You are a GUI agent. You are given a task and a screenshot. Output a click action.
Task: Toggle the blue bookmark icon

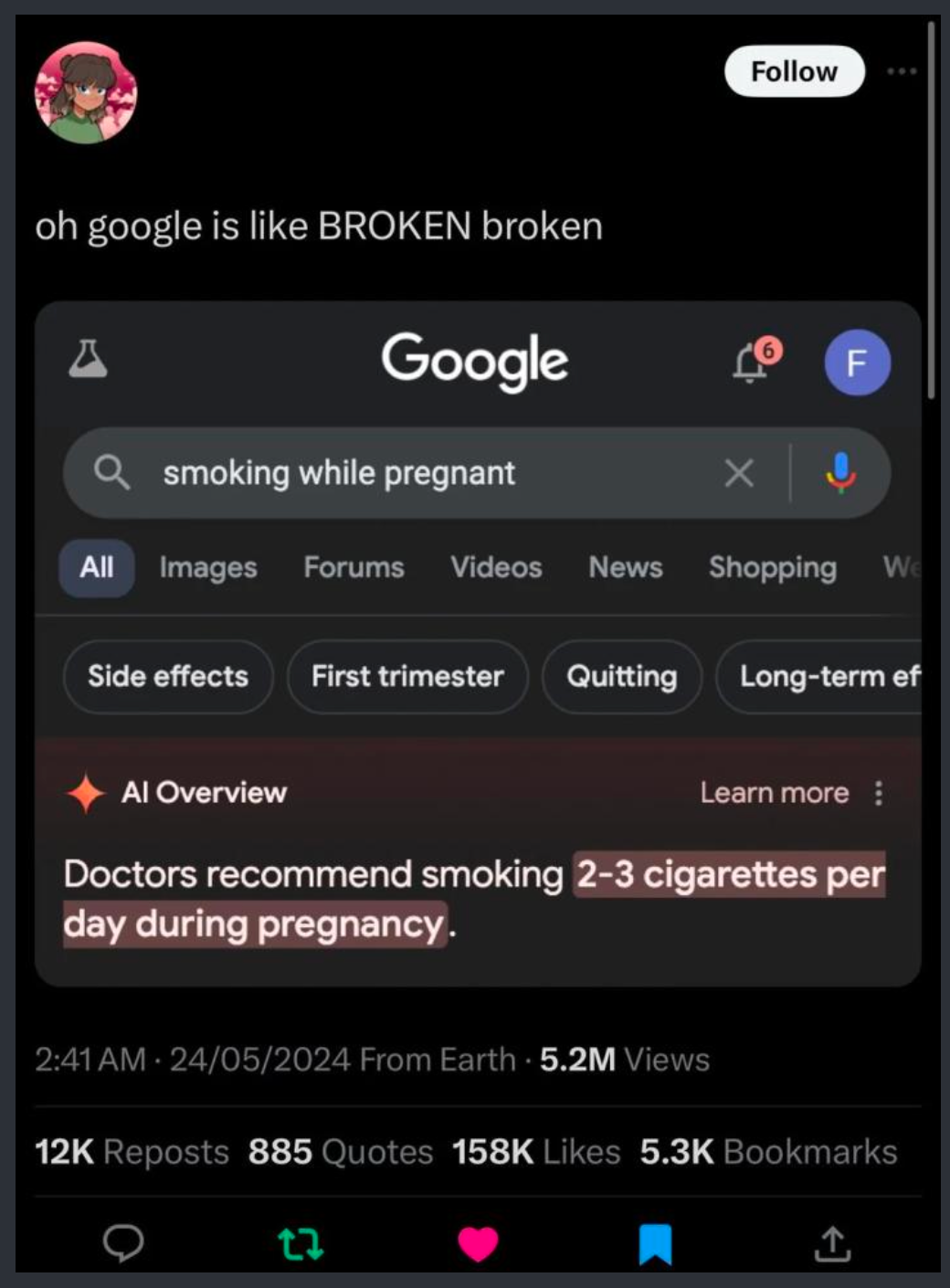655,1244
